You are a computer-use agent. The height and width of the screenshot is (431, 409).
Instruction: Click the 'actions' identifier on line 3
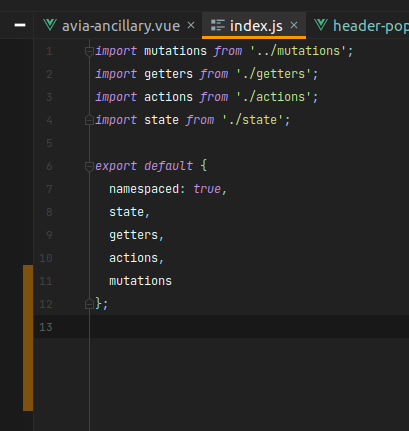pyautogui.click(x=168, y=97)
